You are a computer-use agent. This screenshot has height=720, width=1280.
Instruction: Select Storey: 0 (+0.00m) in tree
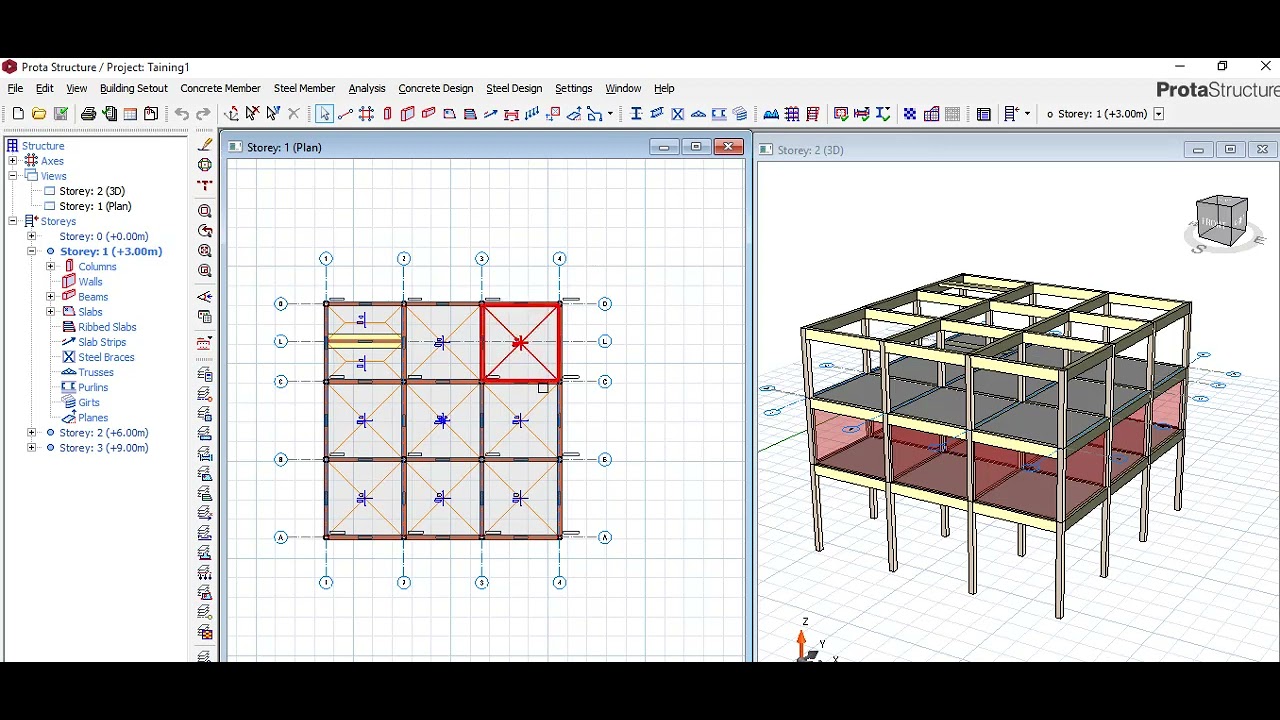pos(103,236)
